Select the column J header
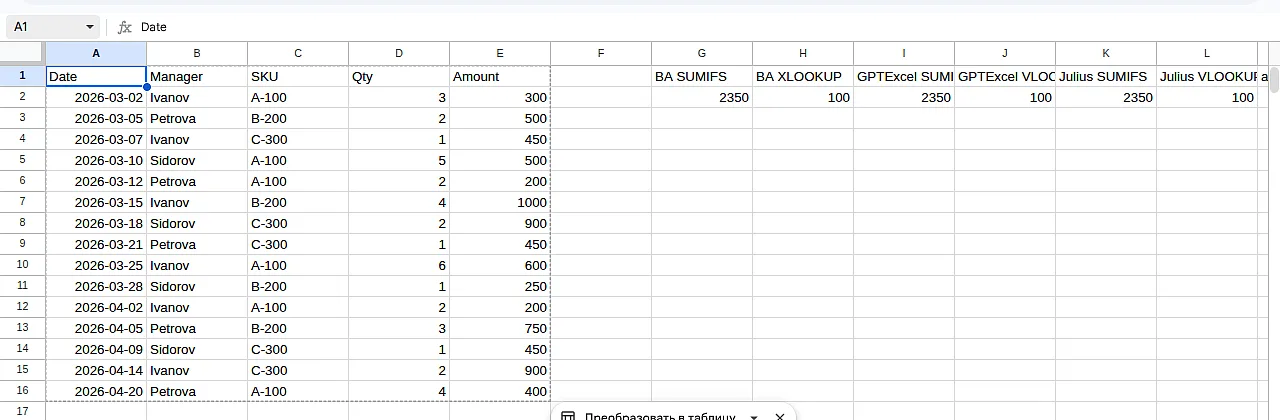The height and width of the screenshot is (420, 1280). click(x=1005, y=53)
